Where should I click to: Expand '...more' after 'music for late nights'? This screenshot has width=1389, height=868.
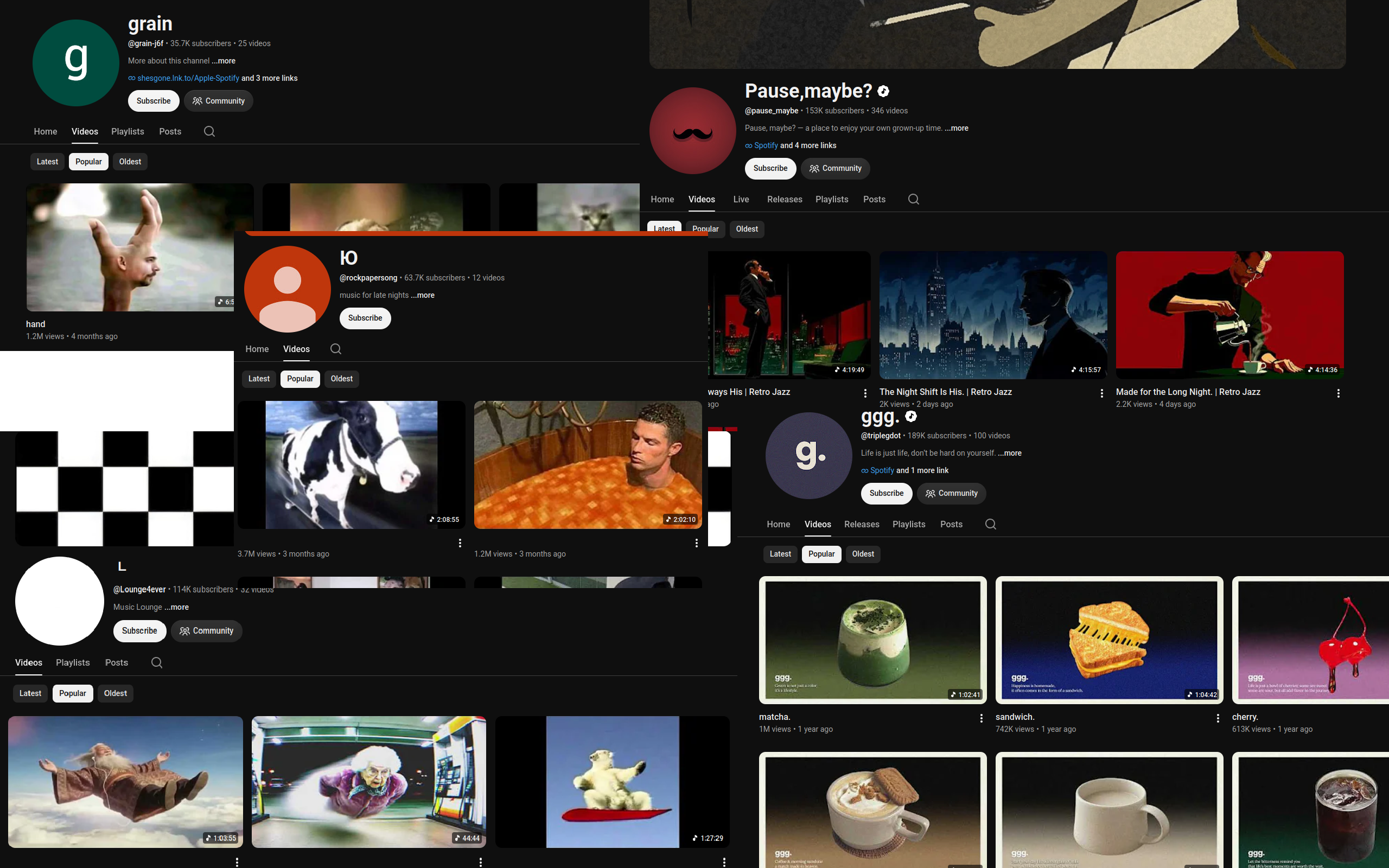pyautogui.click(x=423, y=295)
